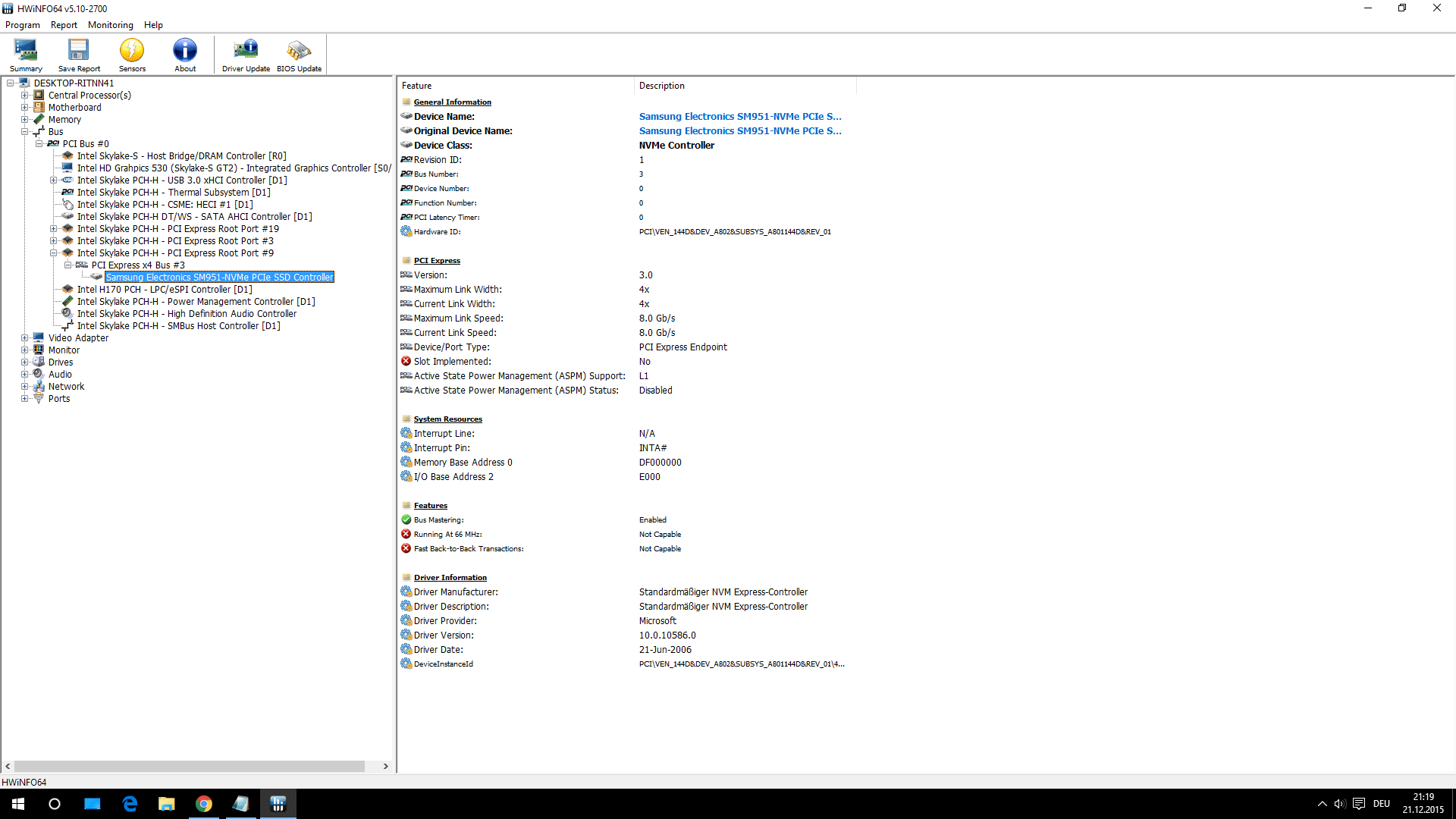The image size is (1456, 819).
Task: Select the Drives tree icon
Action: click(39, 362)
